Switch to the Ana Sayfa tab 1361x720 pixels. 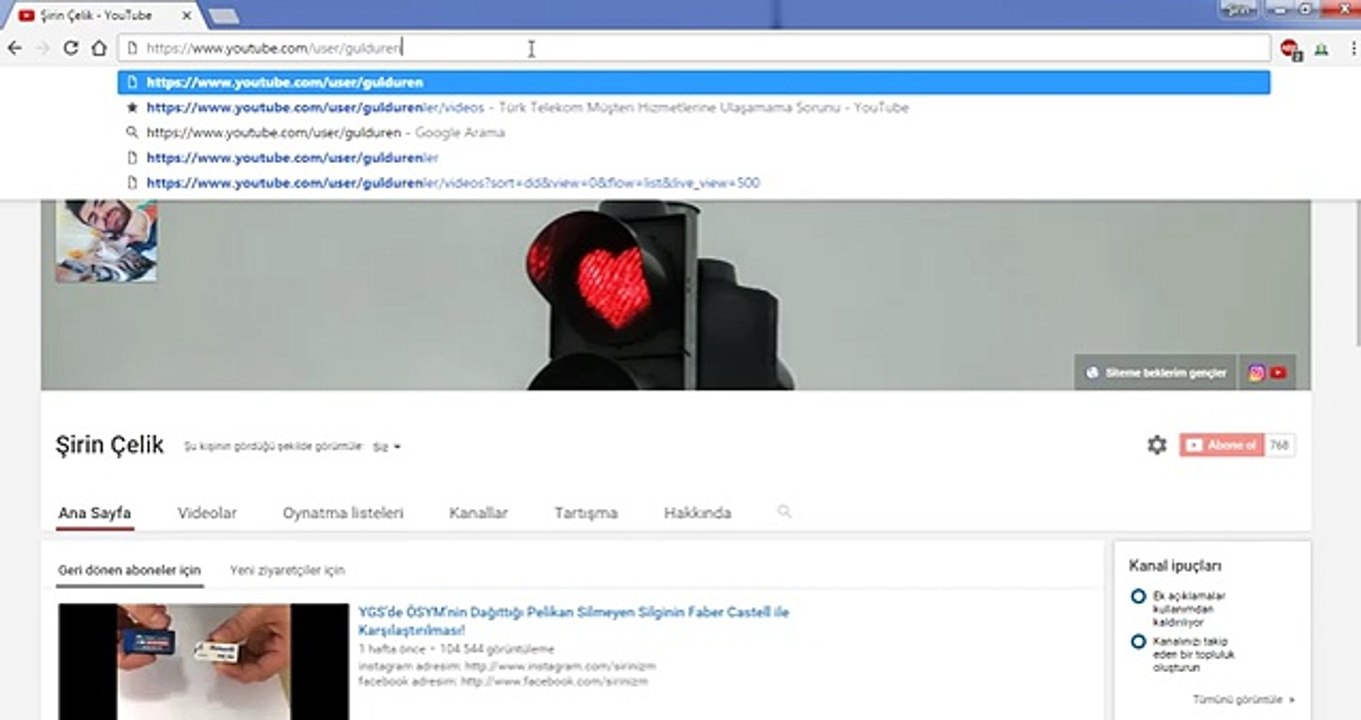coord(94,513)
